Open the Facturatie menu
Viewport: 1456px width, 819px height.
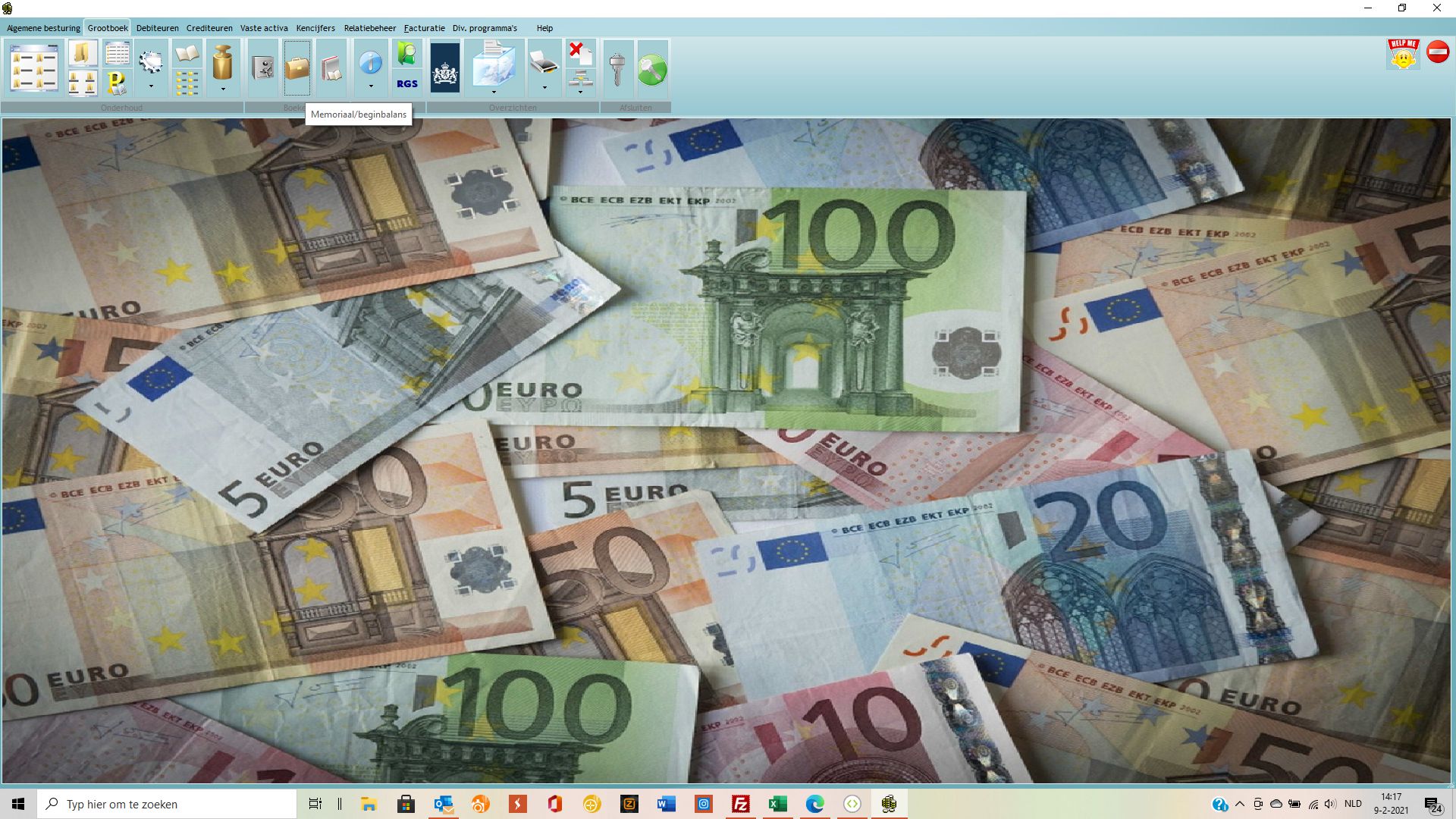(x=424, y=28)
